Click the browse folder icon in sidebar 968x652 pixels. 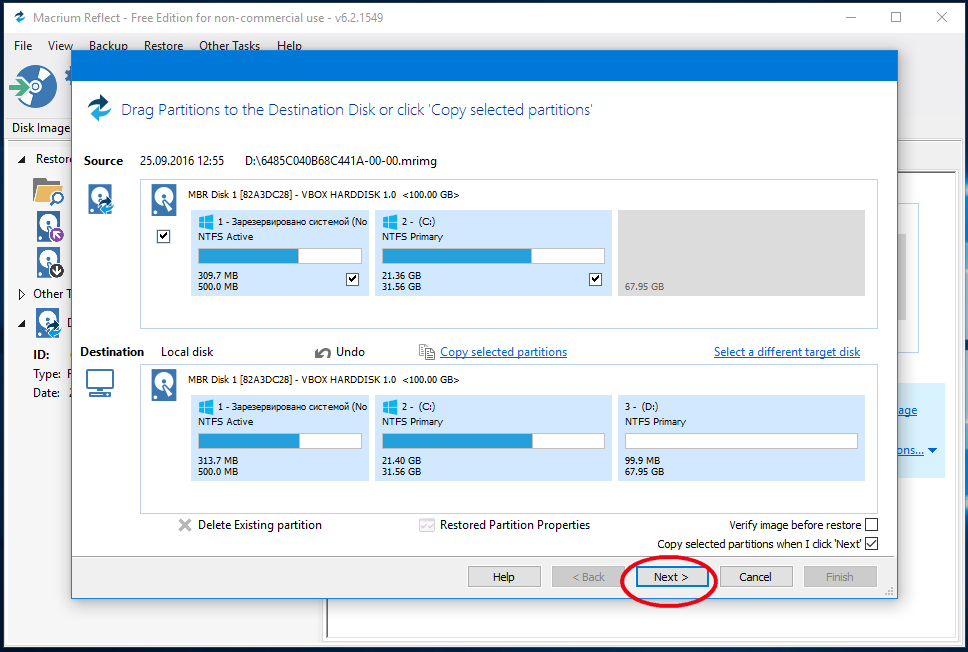pyautogui.click(x=48, y=191)
